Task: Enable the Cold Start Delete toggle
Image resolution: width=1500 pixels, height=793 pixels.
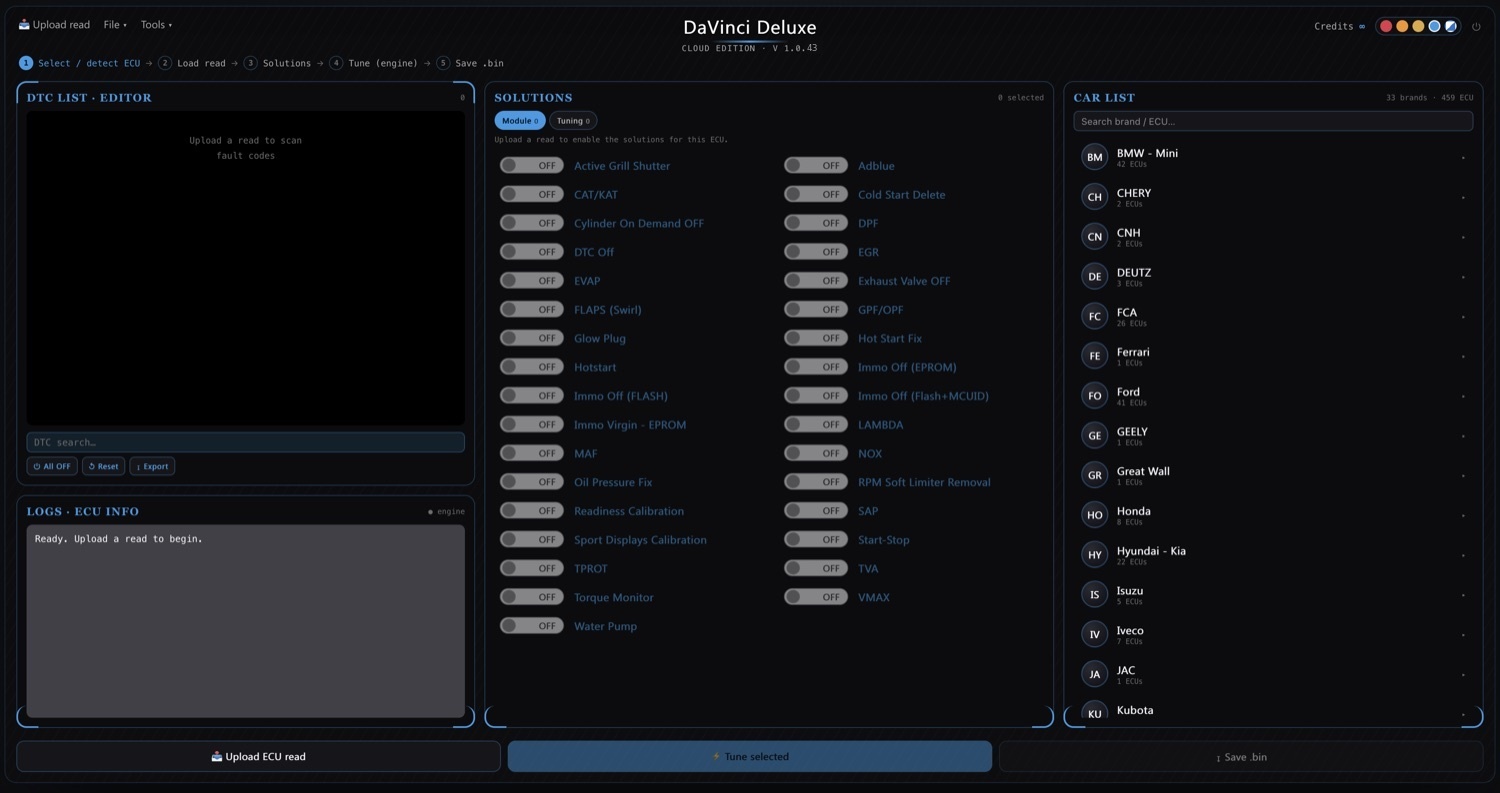Action: 816,195
